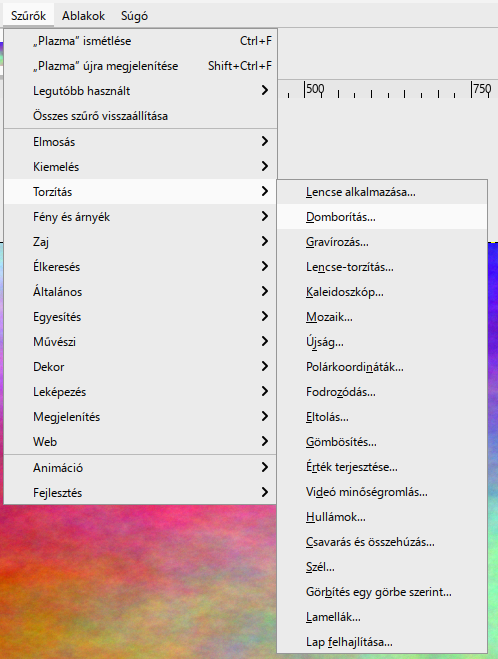Click Lap felhajlítása... filter

click(x=382, y=642)
